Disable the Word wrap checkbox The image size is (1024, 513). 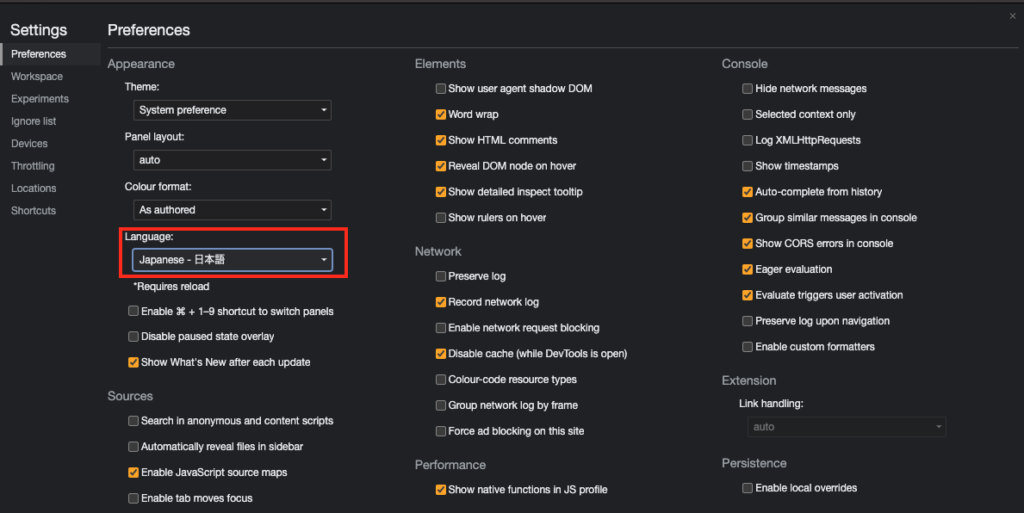[441, 115]
